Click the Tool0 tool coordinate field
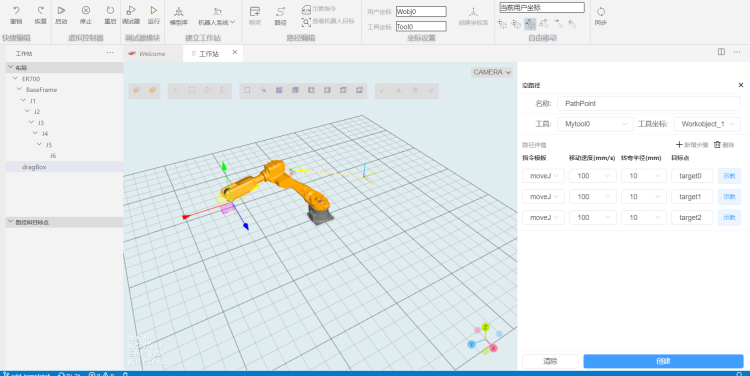The height and width of the screenshot is (376, 750). pos(421,26)
